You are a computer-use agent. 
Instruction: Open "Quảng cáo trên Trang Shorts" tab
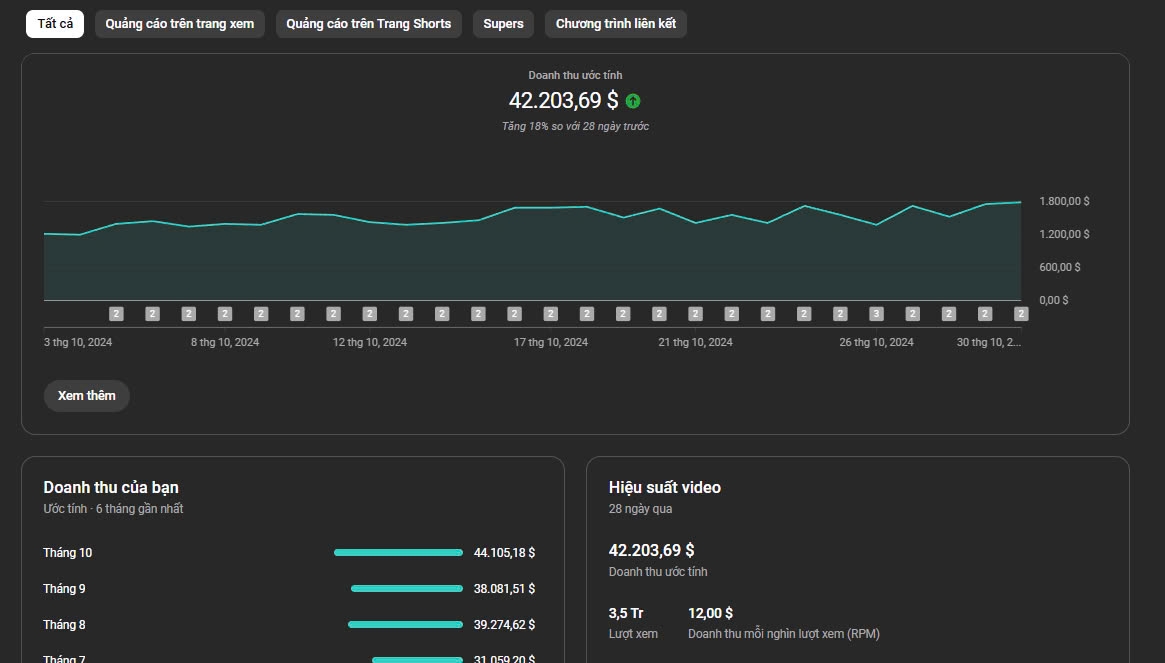368,24
